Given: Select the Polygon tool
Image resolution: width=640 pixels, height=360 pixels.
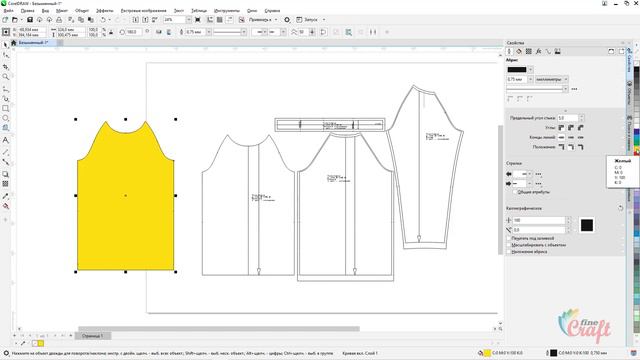Looking at the screenshot, I should click(x=6, y=128).
